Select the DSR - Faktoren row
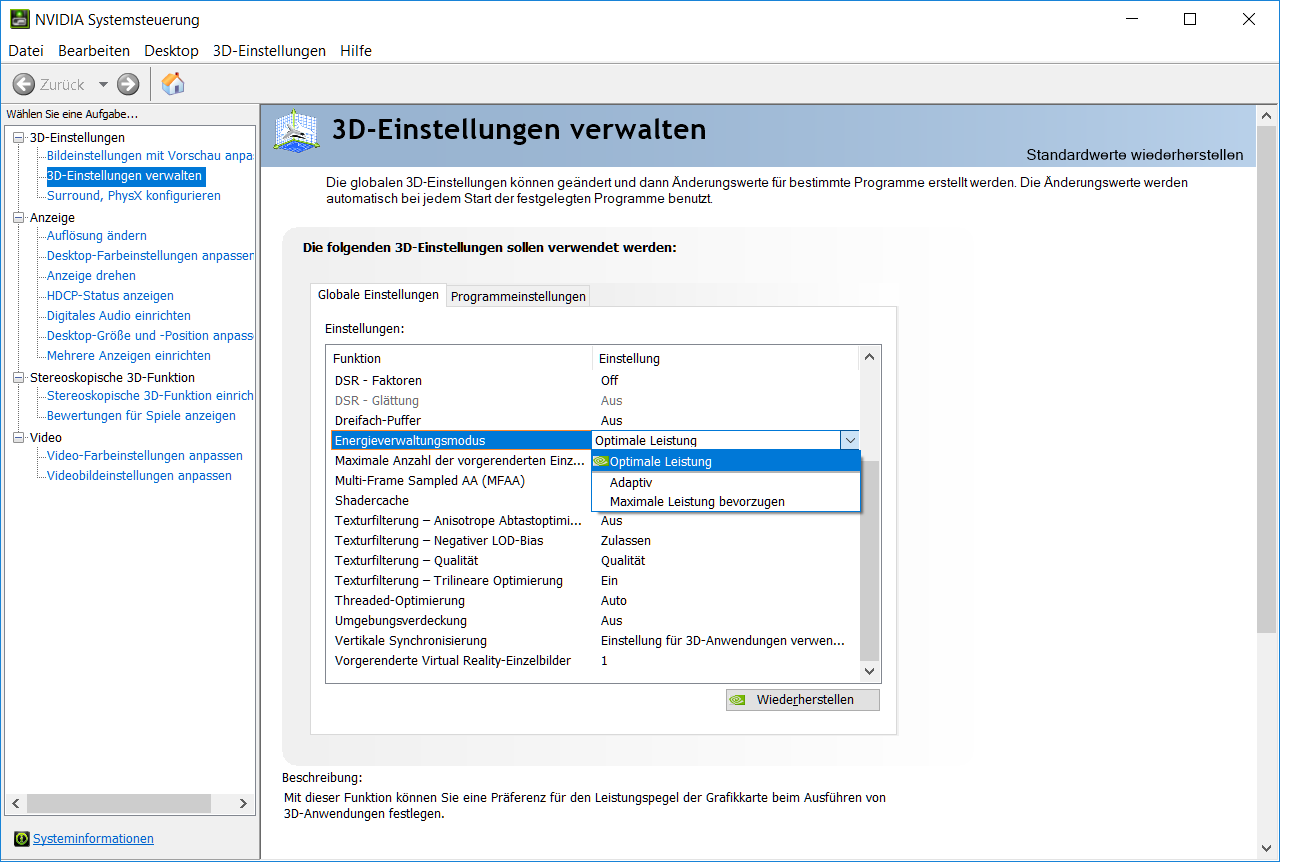The image size is (1291, 864). click(x=594, y=380)
